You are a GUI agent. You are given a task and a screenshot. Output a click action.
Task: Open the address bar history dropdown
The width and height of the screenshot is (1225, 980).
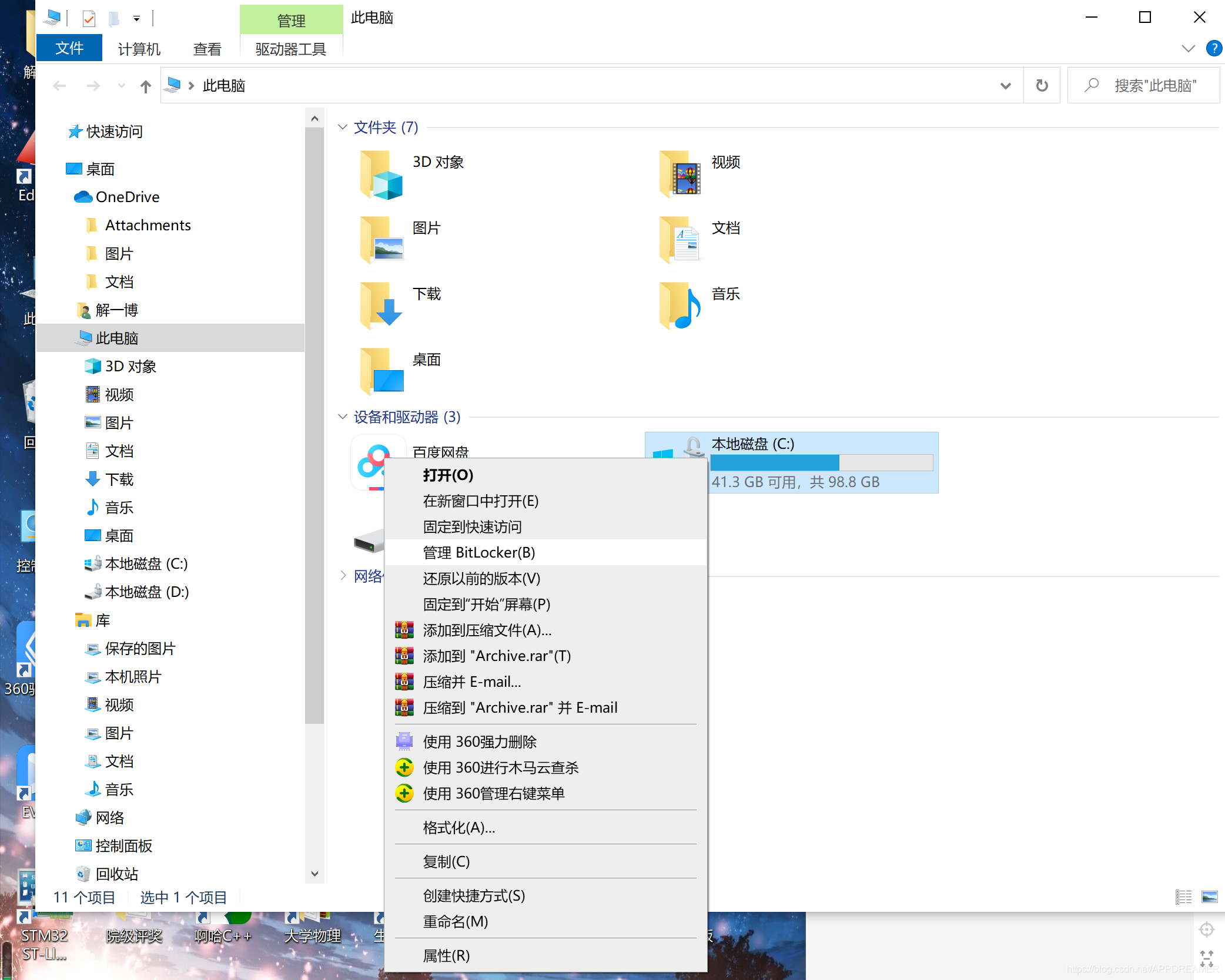(1005, 86)
